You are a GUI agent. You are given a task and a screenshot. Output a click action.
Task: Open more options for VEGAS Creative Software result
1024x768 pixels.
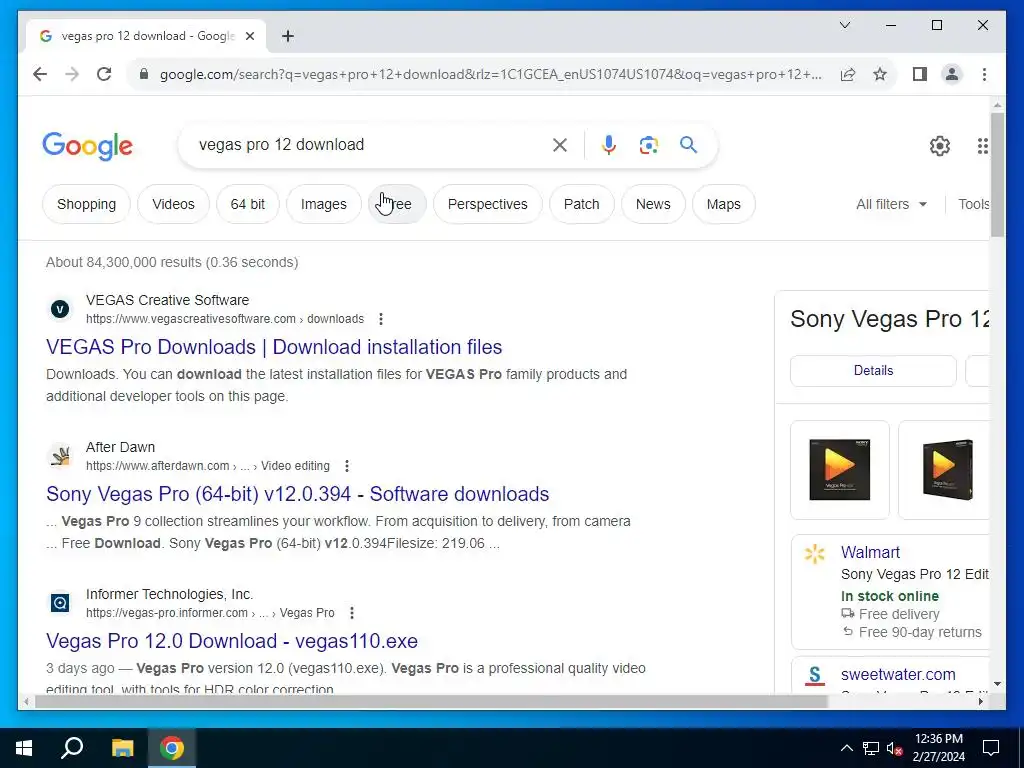coord(381,319)
